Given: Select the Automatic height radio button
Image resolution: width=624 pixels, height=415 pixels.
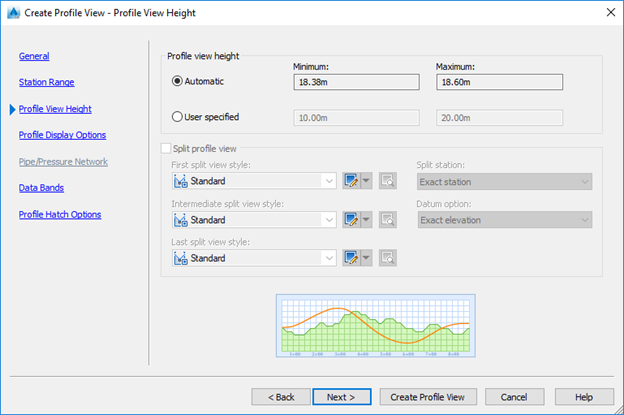Looking at the screenshot, I should [x=178, y=81].
